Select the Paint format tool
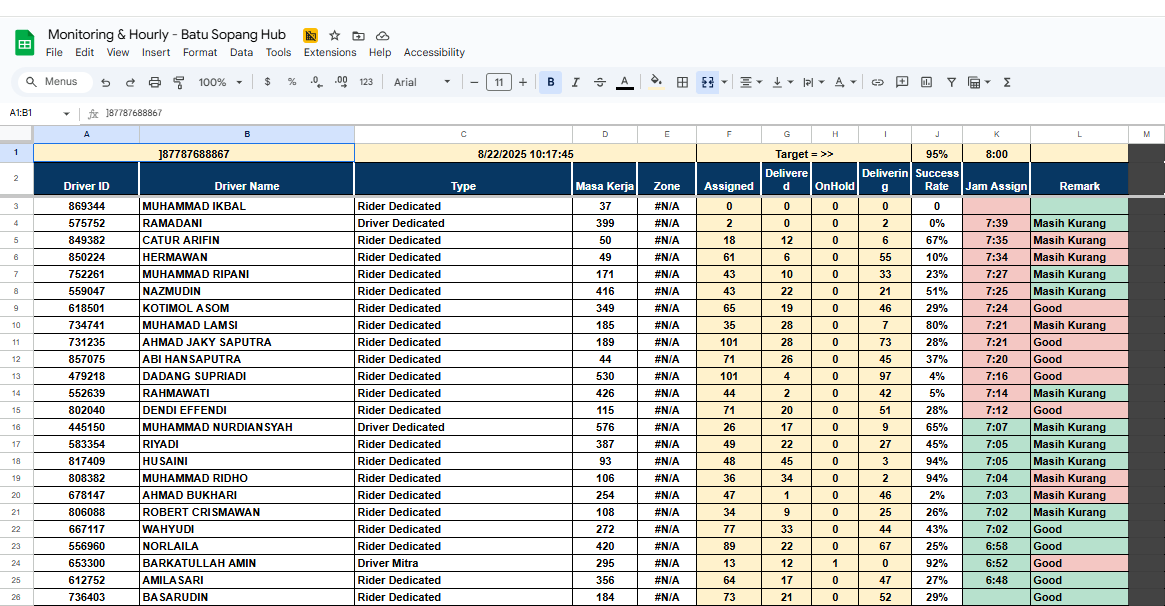This screenshot has width=1165, height=606. (x=179, y=82)
